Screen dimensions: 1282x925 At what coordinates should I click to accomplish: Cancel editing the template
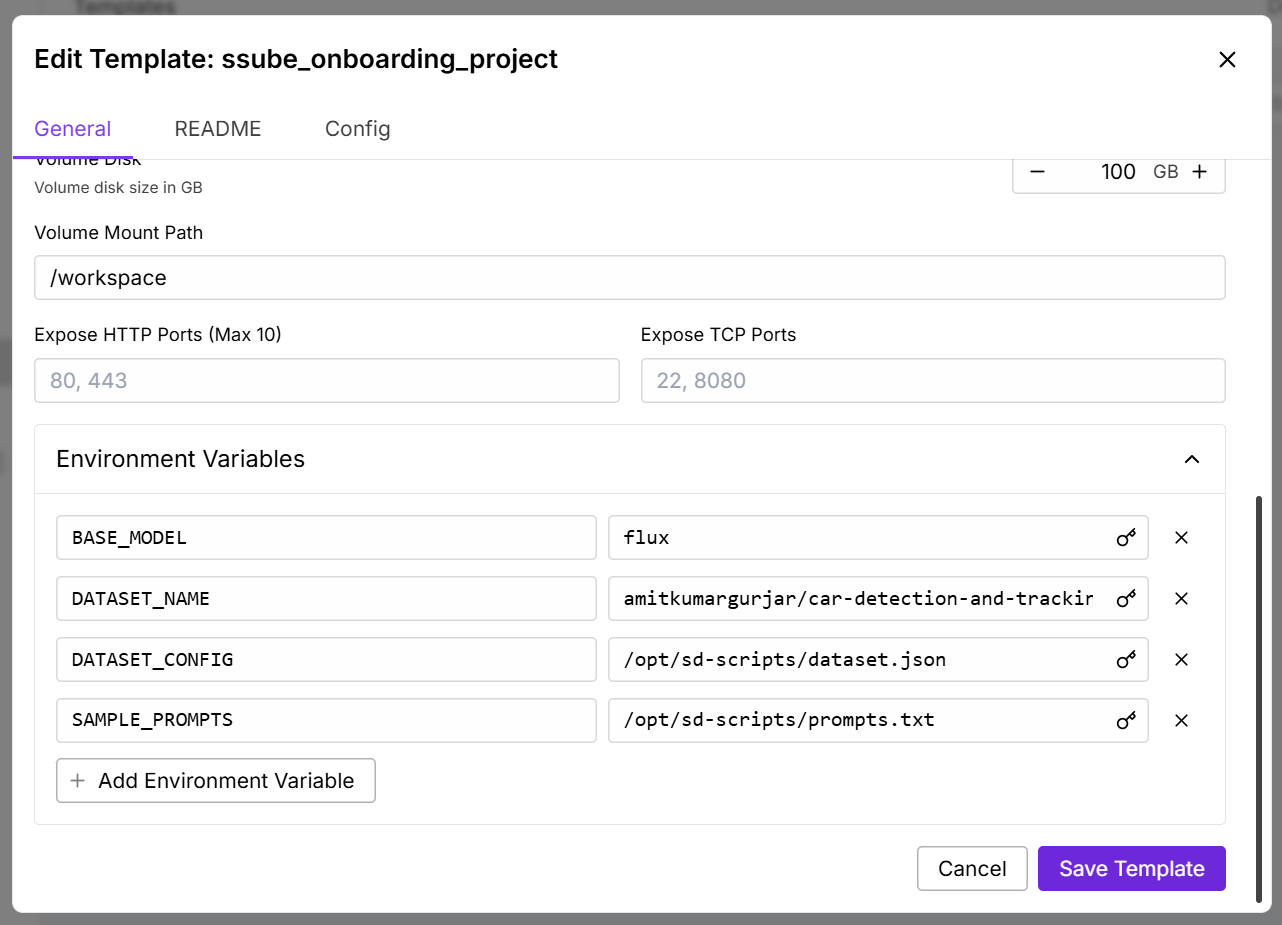971,869
